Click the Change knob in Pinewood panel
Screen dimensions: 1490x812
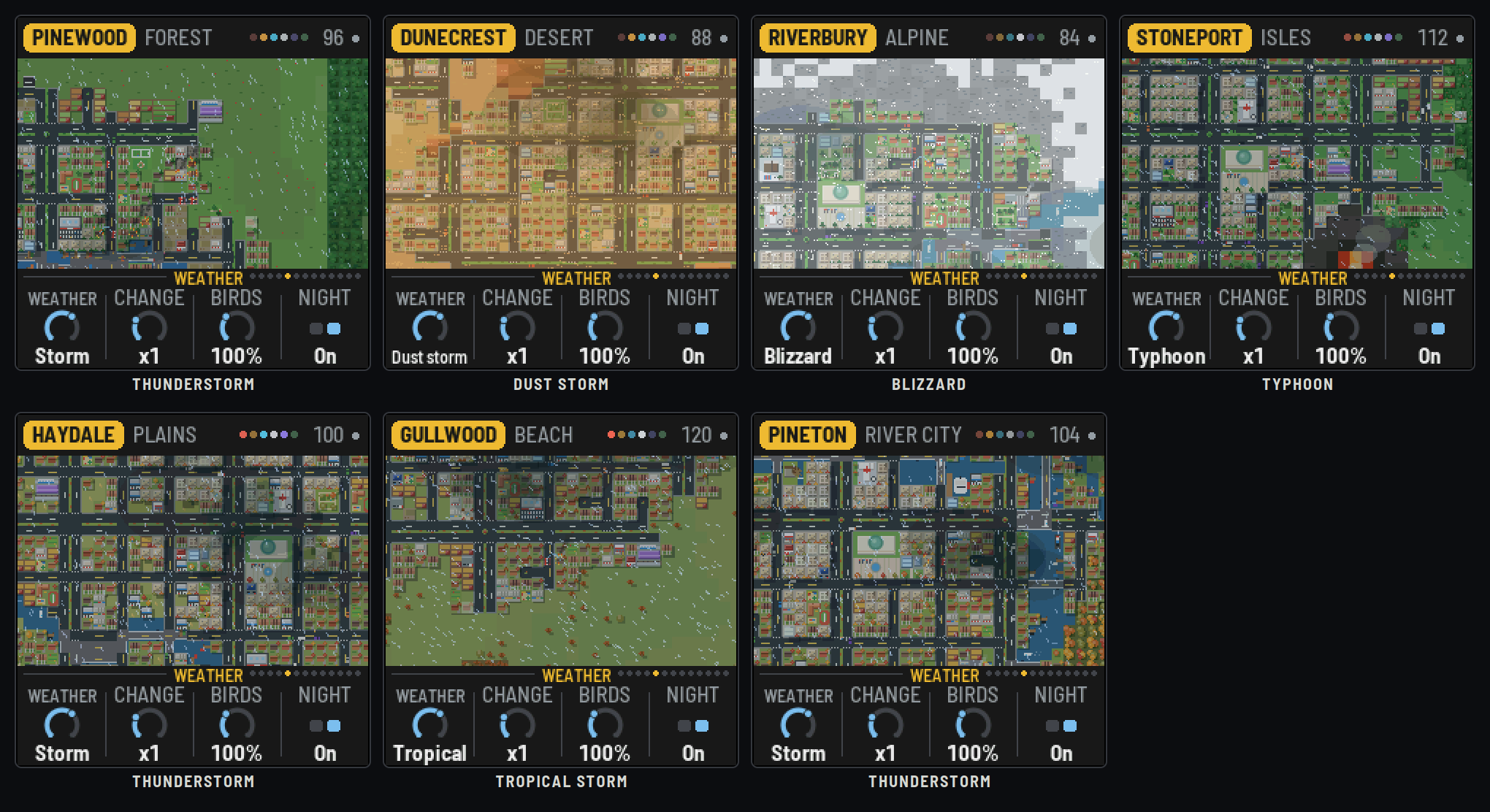[149, 327]
